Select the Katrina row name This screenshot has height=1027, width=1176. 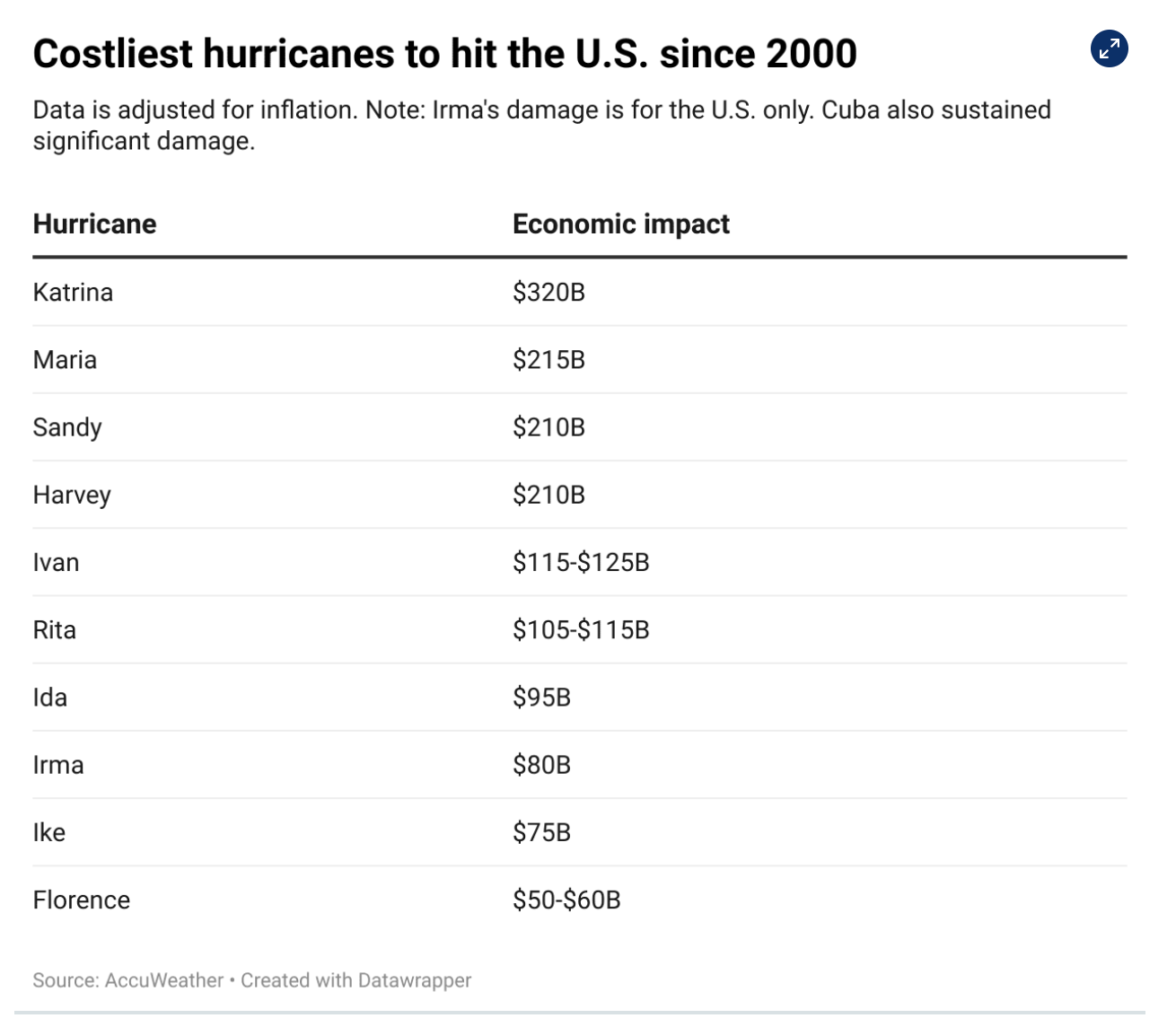coord(73,293)
